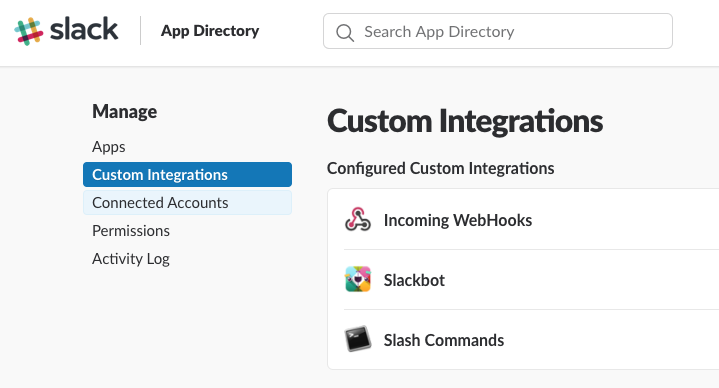
Task: Click the Manage sidebar heading
Action: [x=124, y=111]
